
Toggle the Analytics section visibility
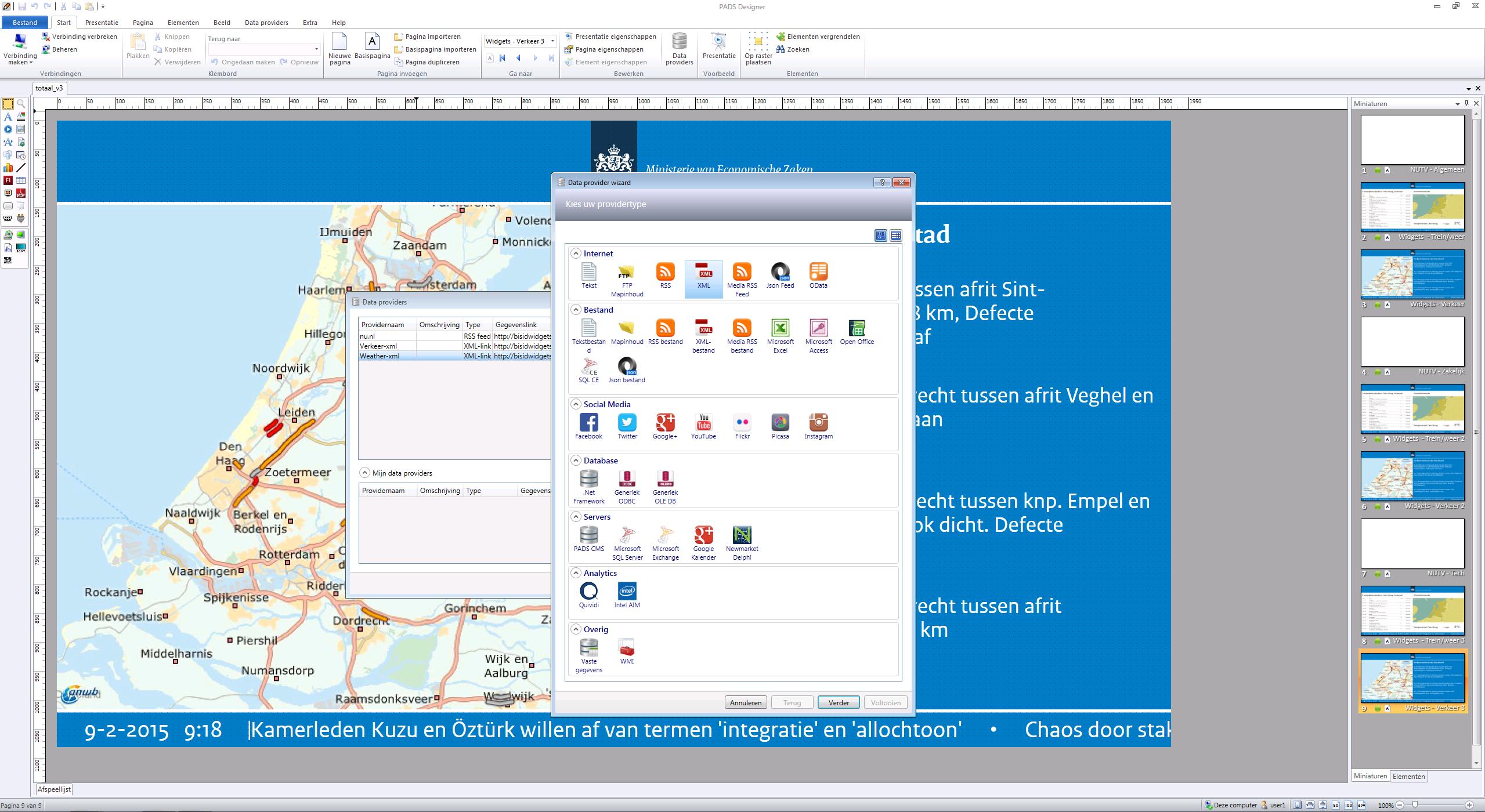pos(577,572)
